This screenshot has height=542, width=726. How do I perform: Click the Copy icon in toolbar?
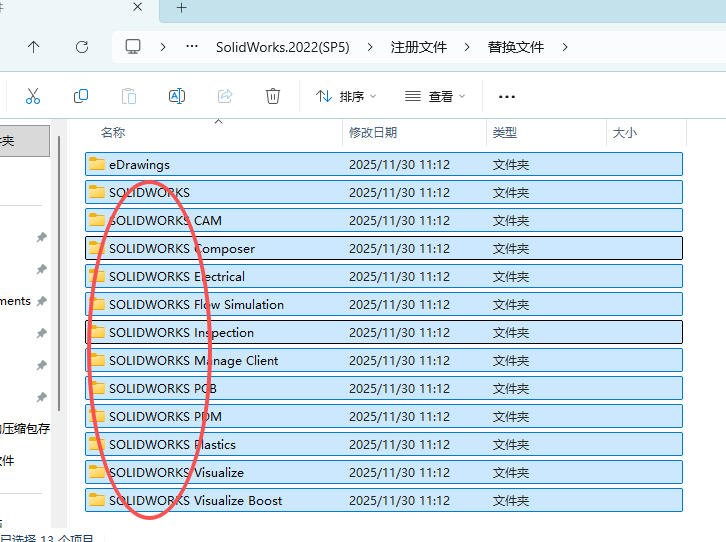[x=81, y=96]
